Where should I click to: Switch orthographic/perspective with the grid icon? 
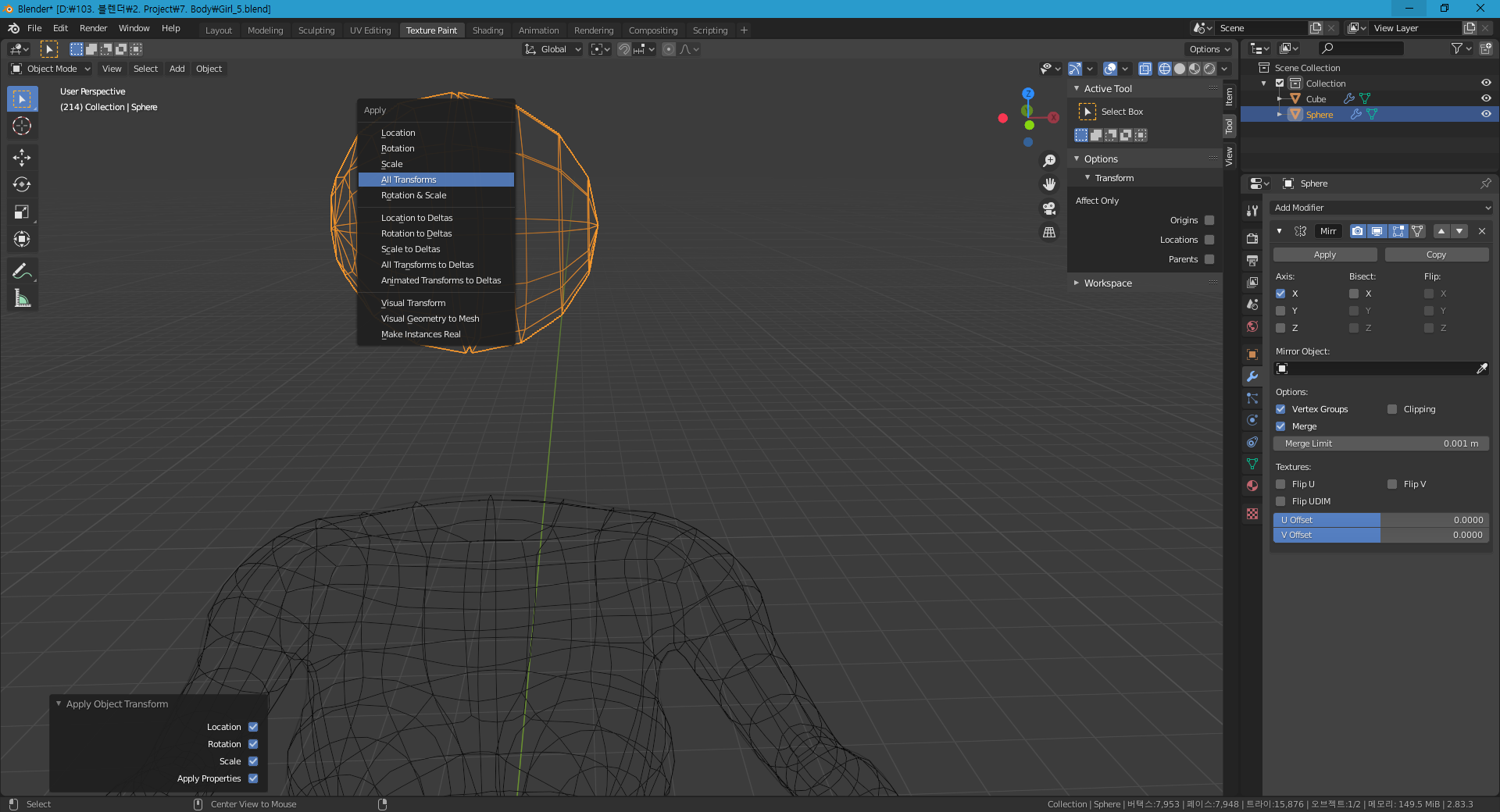coord(1049,233)
